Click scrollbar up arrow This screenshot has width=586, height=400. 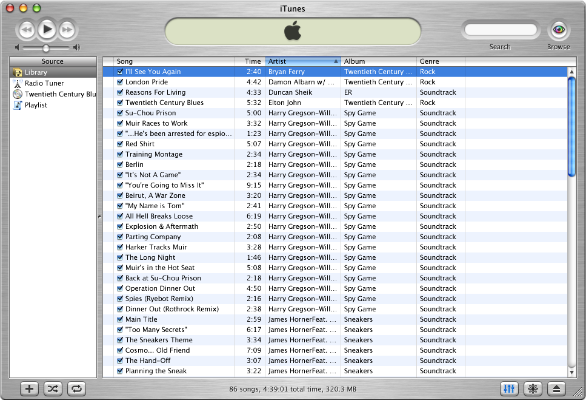click(571, 72)
